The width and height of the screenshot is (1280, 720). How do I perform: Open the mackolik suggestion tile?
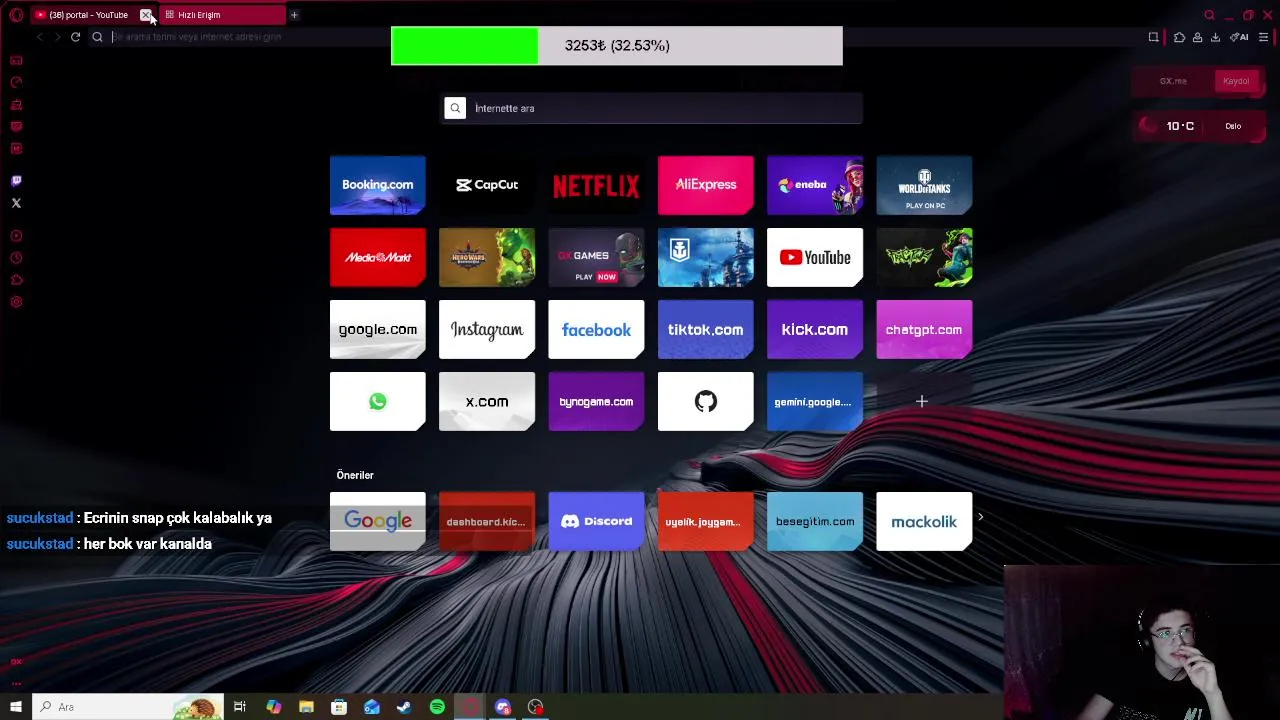(x=924, y=521)
